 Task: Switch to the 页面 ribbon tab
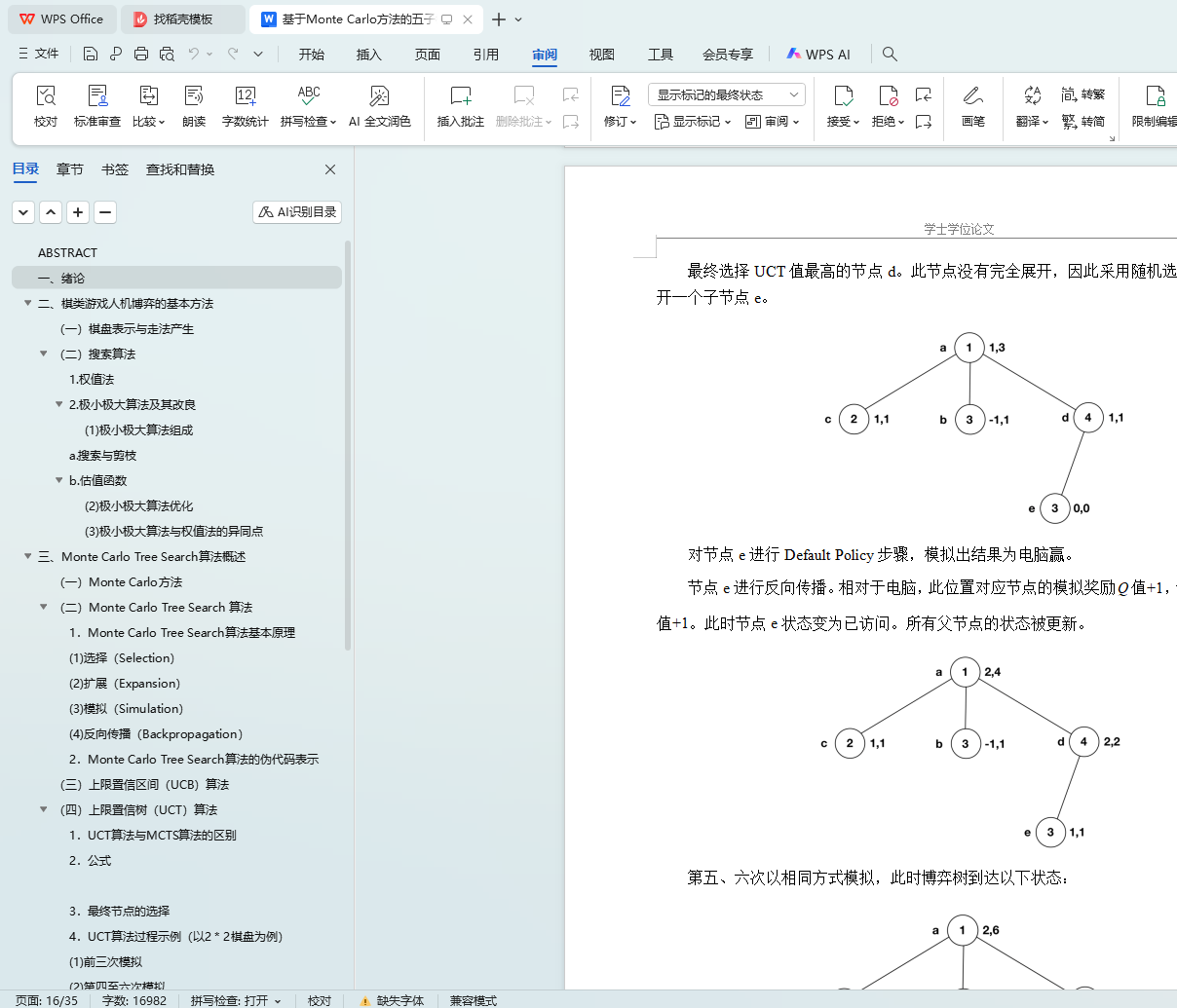point(428,55)
